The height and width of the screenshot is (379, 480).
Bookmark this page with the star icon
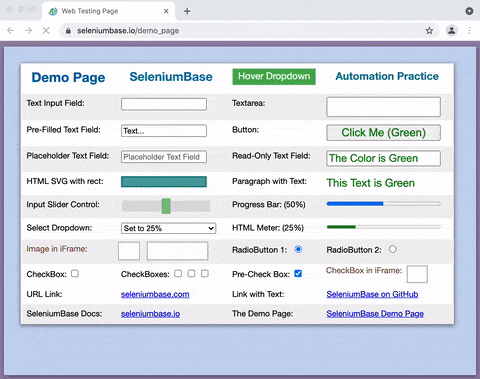click(429, 31)
